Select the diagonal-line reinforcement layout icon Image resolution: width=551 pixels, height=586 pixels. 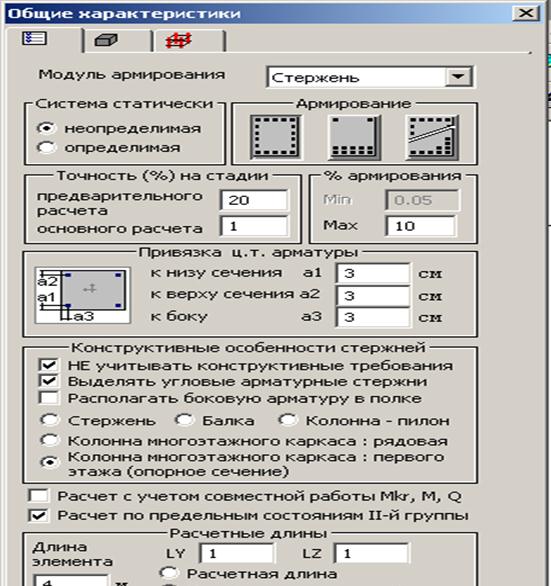pyautogui.click(x=433, y=137)
